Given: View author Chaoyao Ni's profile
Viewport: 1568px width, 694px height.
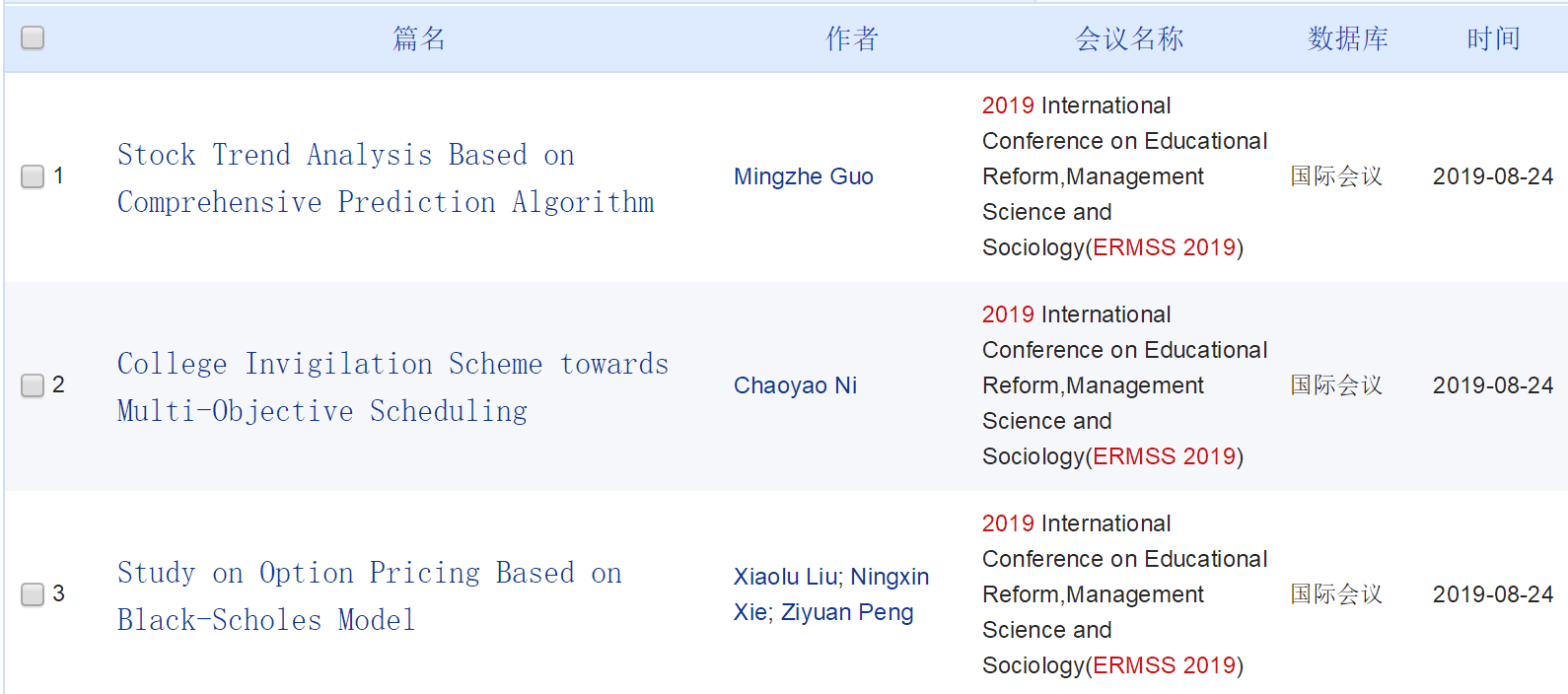Looking at the screenshot, I should click(795, 385).
